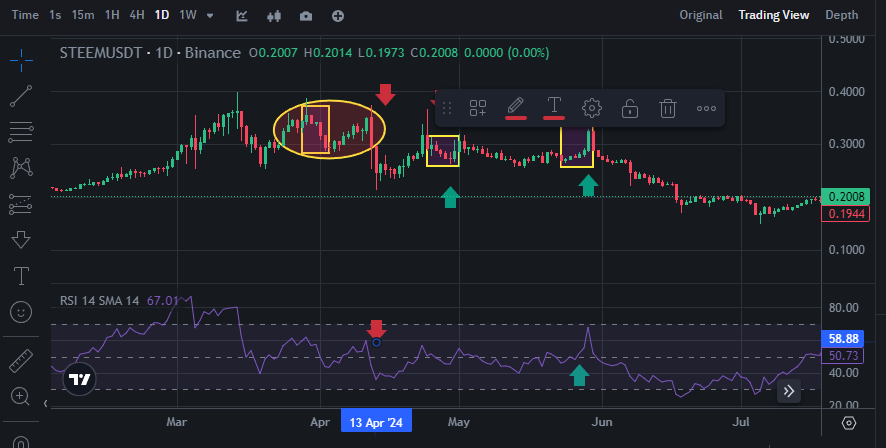Change text color with T icon
Screen dimensions: 886x448
point(554,107)
